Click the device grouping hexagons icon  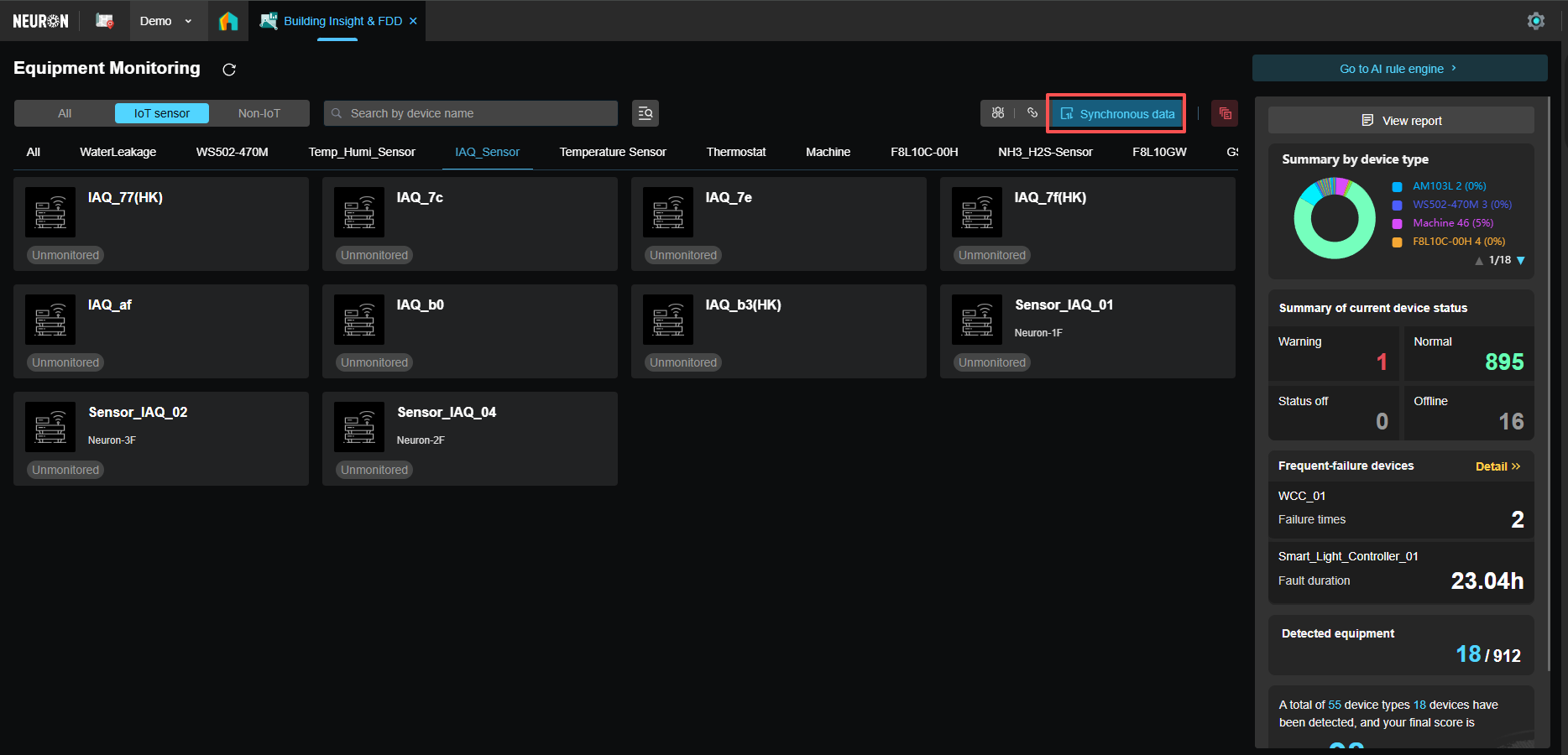(x=998, y=113)
